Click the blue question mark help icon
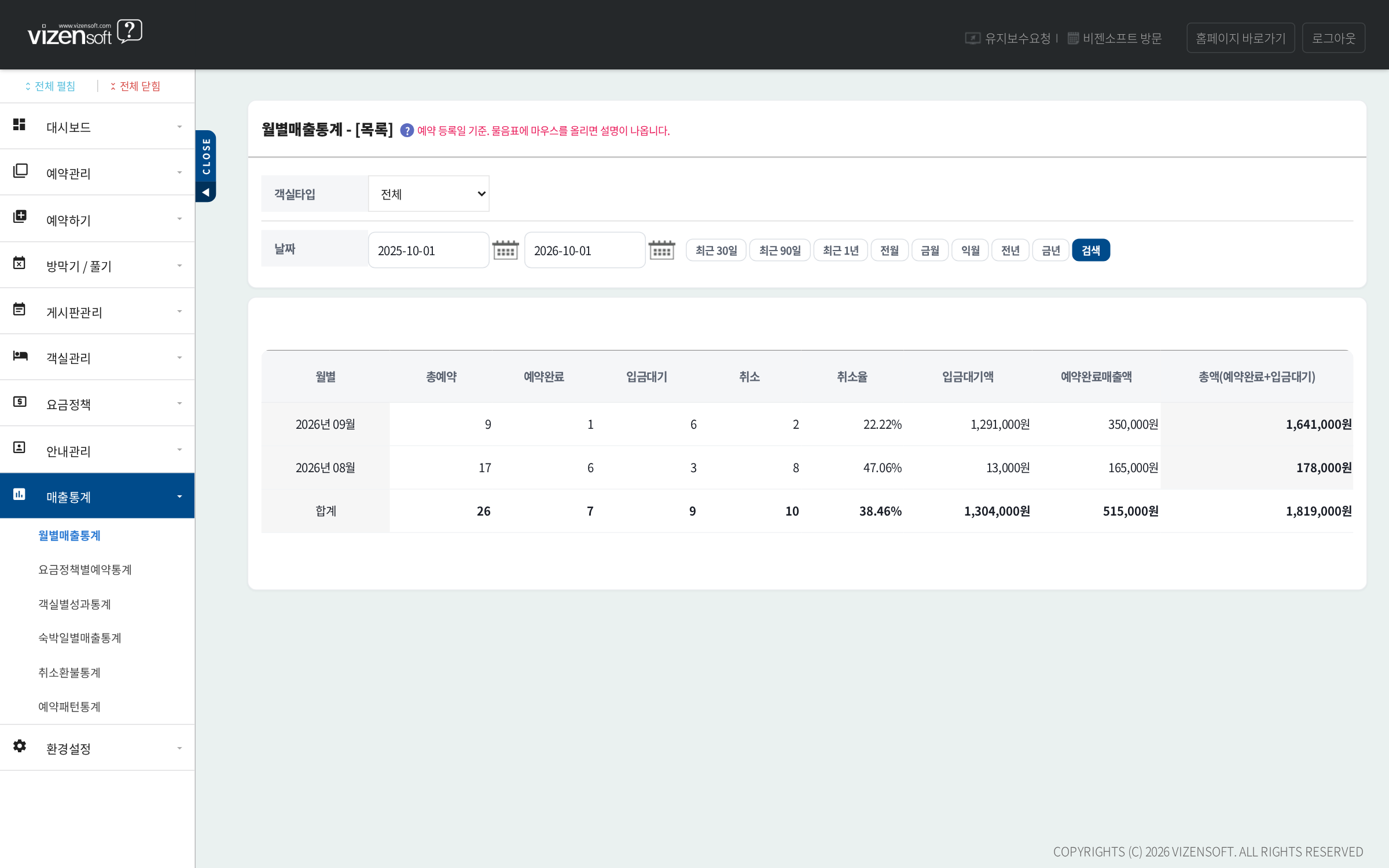Image resolution: width=1389 pixels, height=868 pixels. coord(407,130)
